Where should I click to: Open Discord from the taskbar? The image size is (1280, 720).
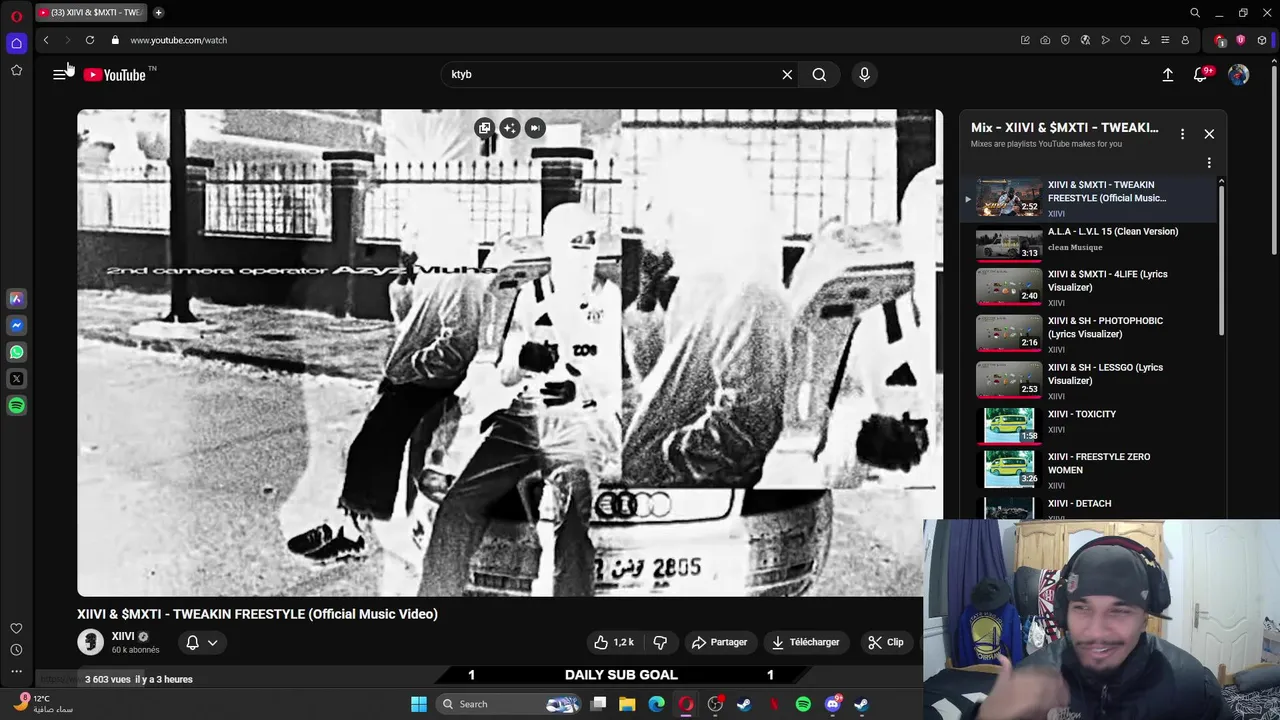[833, 704]
